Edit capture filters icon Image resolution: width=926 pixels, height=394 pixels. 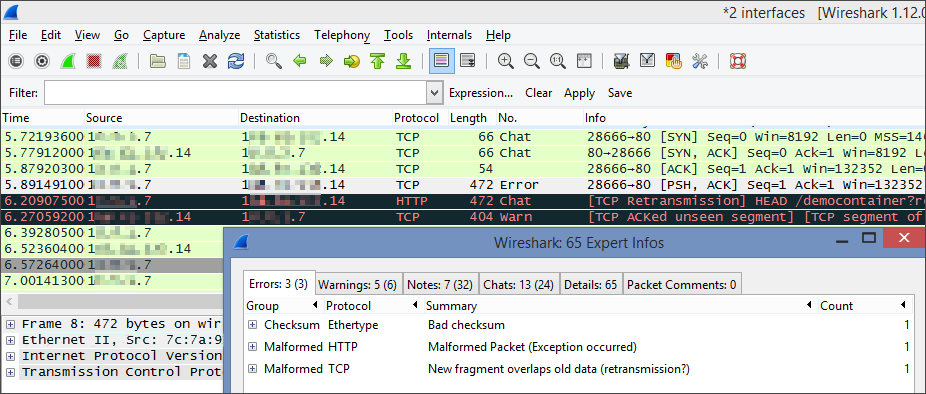pyautogui.click(x=621, y=61)
